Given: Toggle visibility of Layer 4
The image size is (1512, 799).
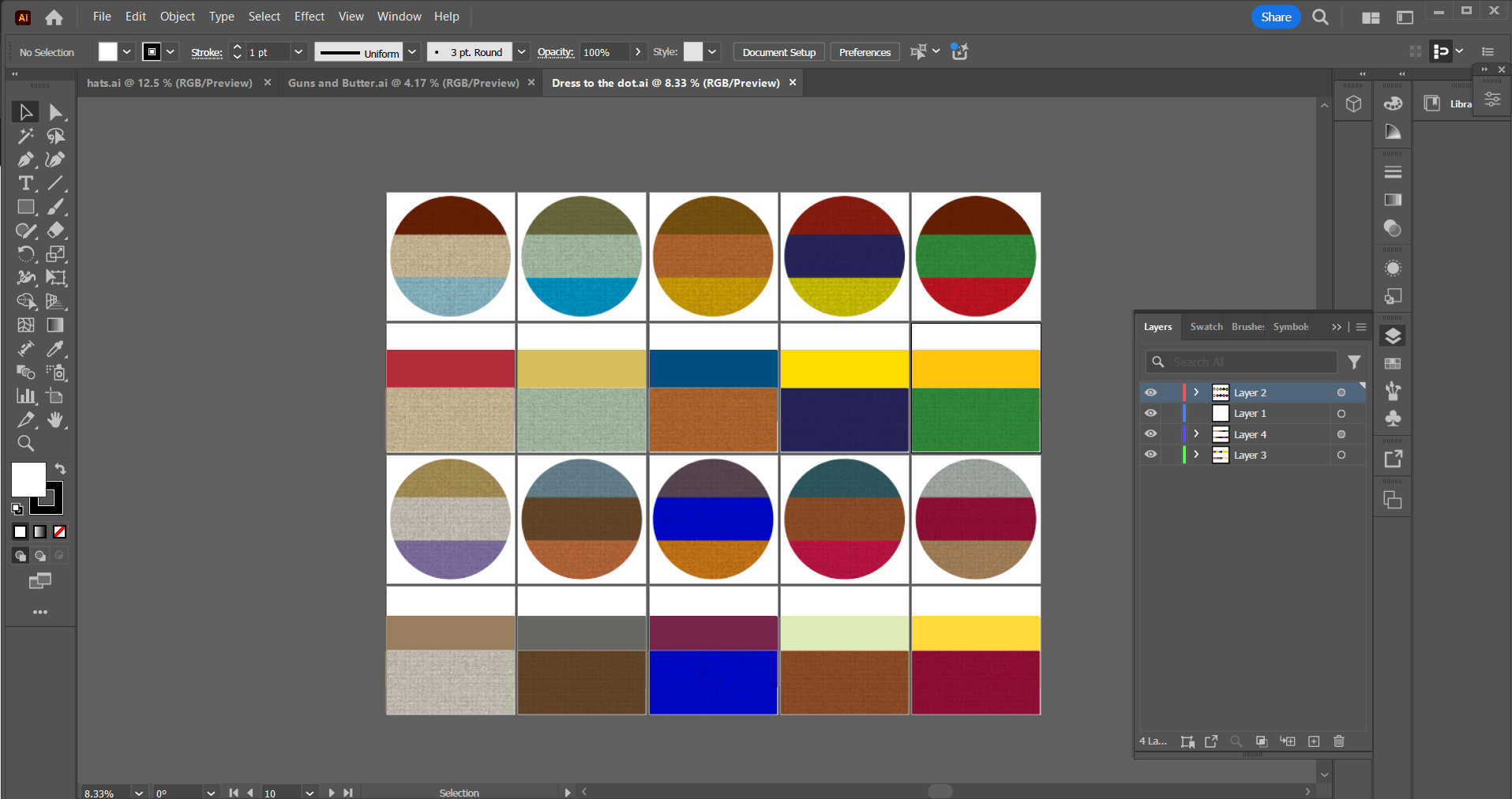Looking at the screenshot, I should tap(1150, 434).
